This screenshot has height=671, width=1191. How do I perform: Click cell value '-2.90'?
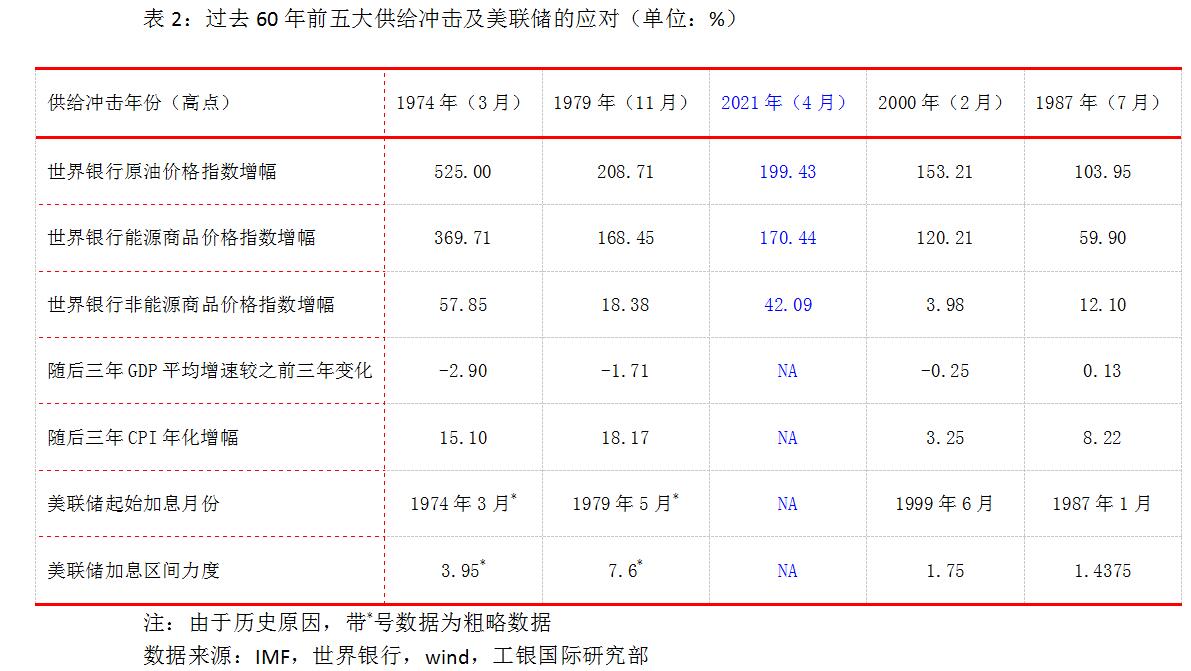coord(463,371)
